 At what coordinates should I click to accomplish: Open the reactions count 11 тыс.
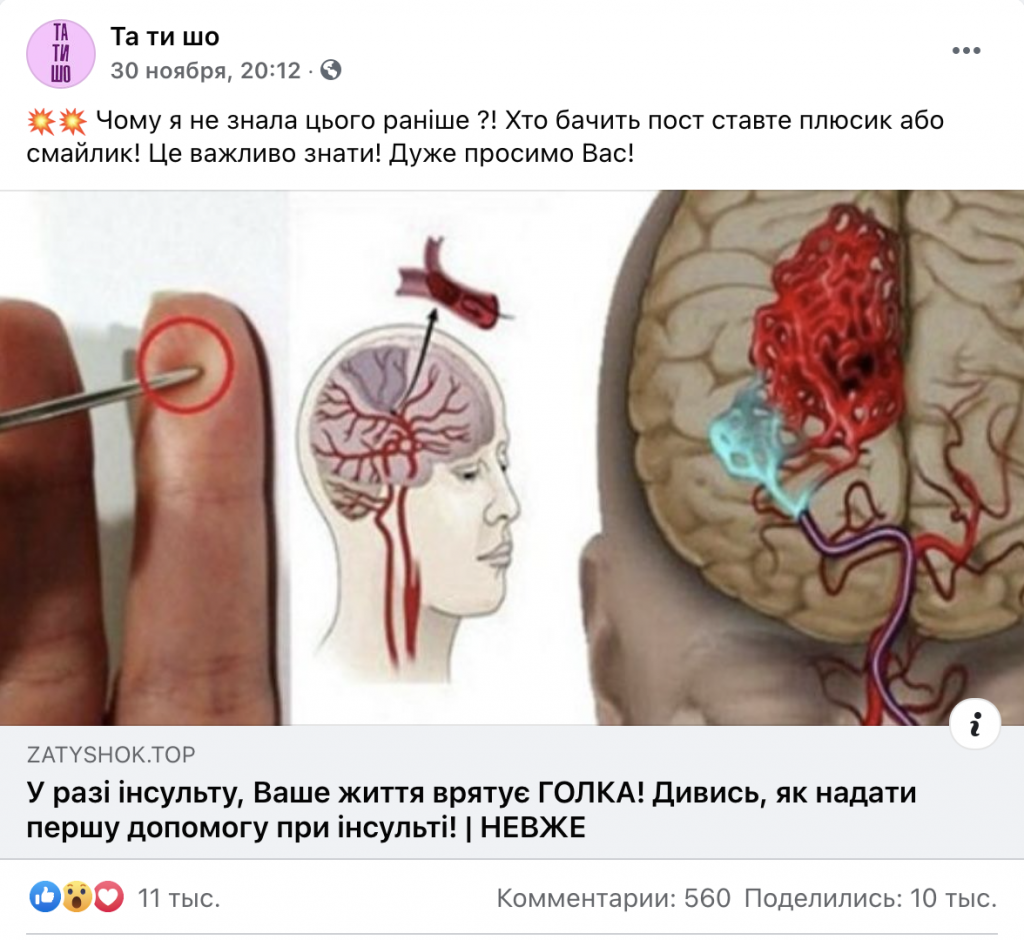click(178, 898)
